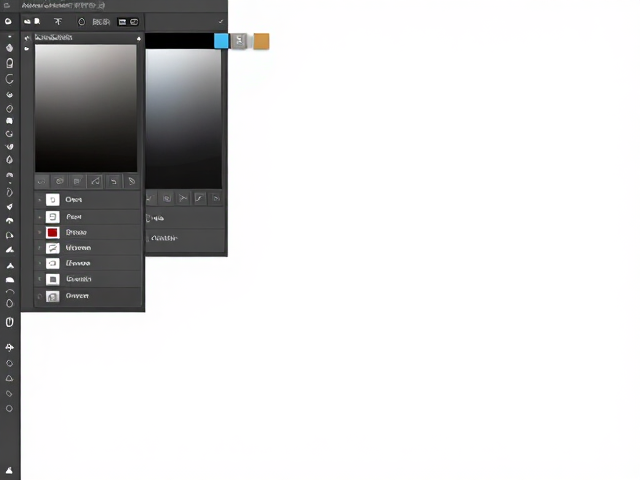Click the home-like icon atop the left toolbar
Image resolution: width=640 pixels, height=480 pixels.
pos(8,21)
